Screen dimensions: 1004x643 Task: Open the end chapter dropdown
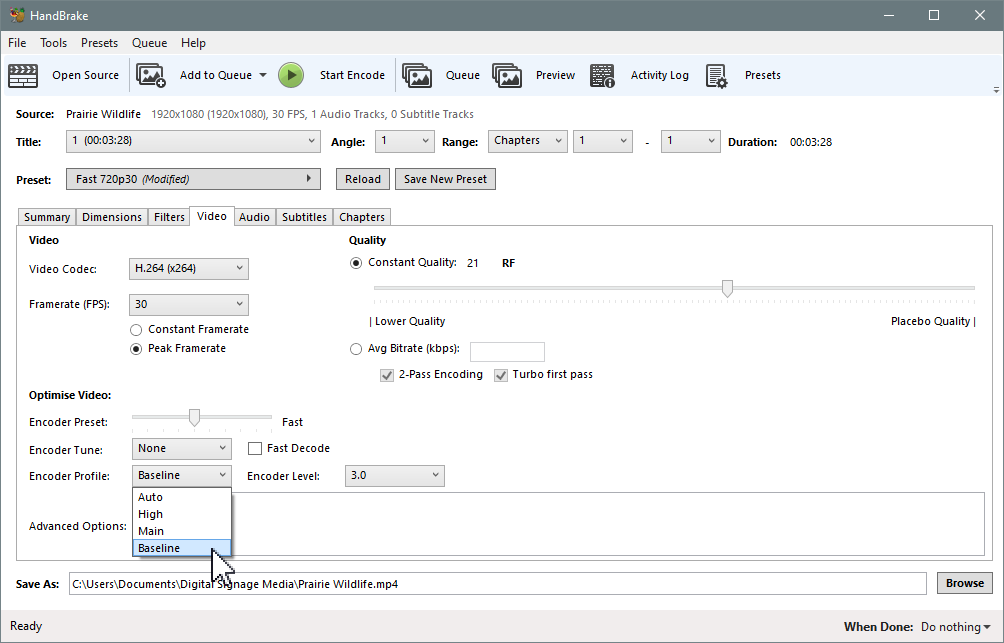(690, 141)
